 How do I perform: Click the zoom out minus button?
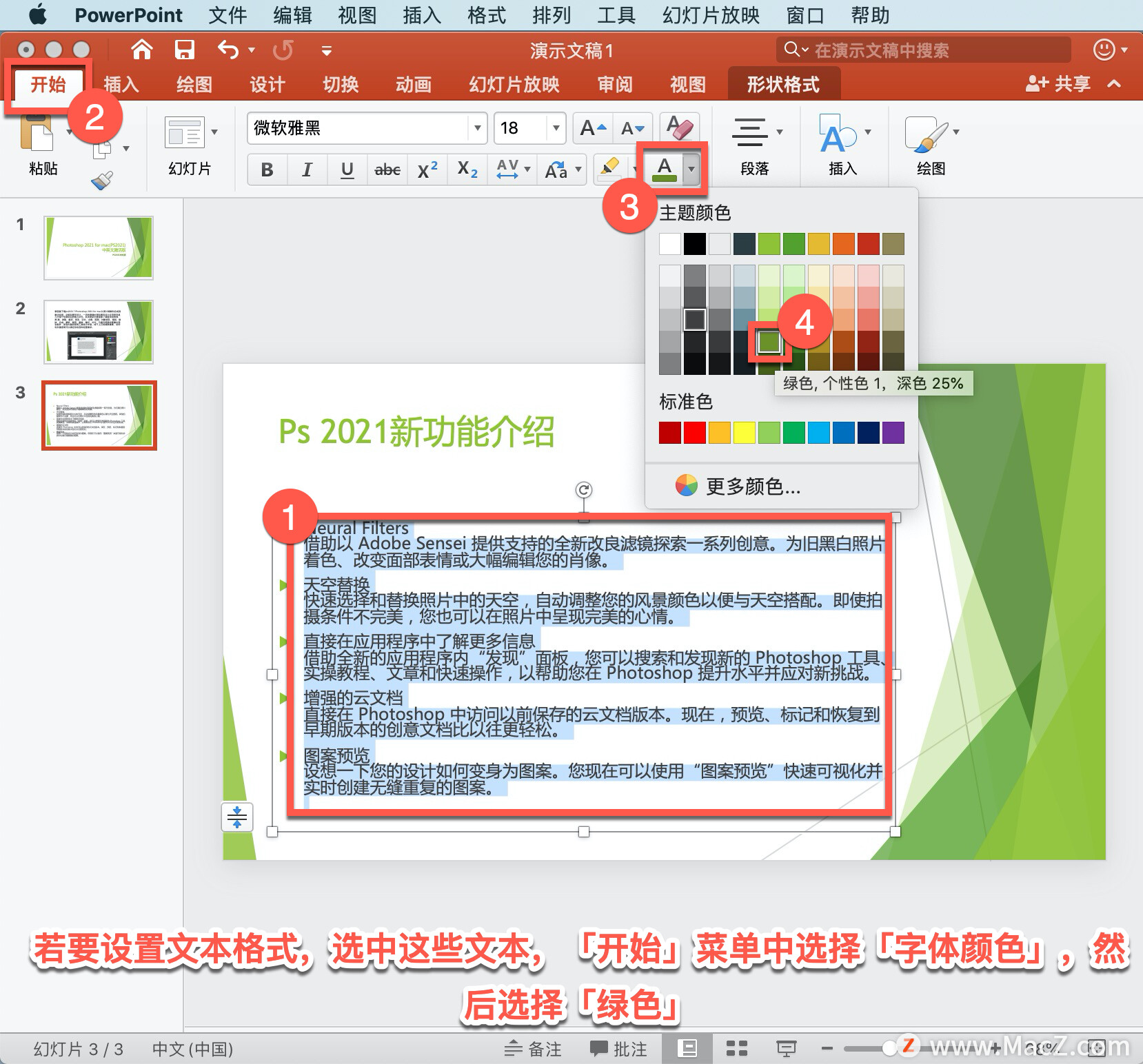827,1049
